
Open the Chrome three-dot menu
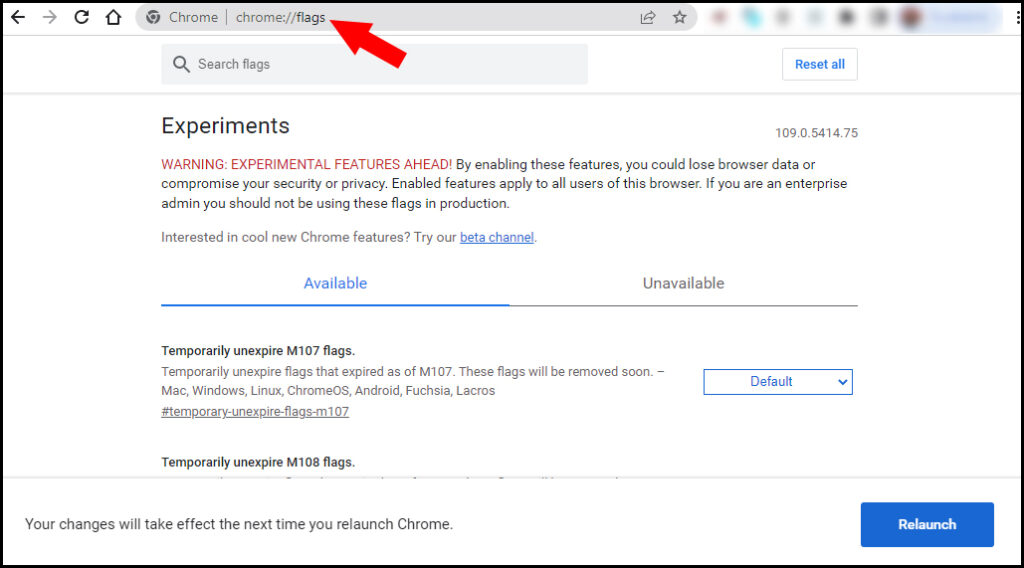coord(1018,18)
